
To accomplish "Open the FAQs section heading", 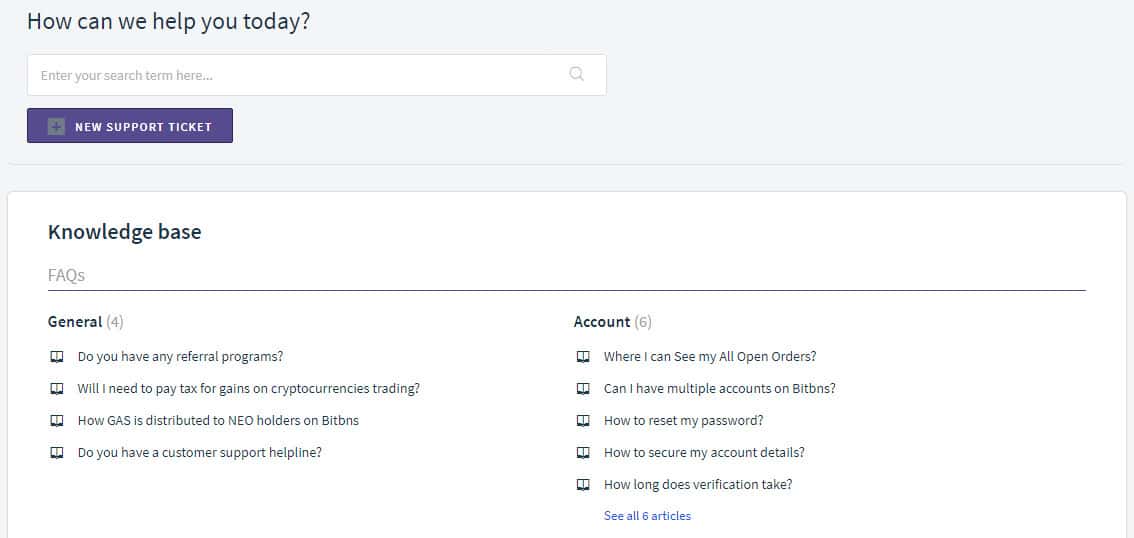I will click(66, 275).
